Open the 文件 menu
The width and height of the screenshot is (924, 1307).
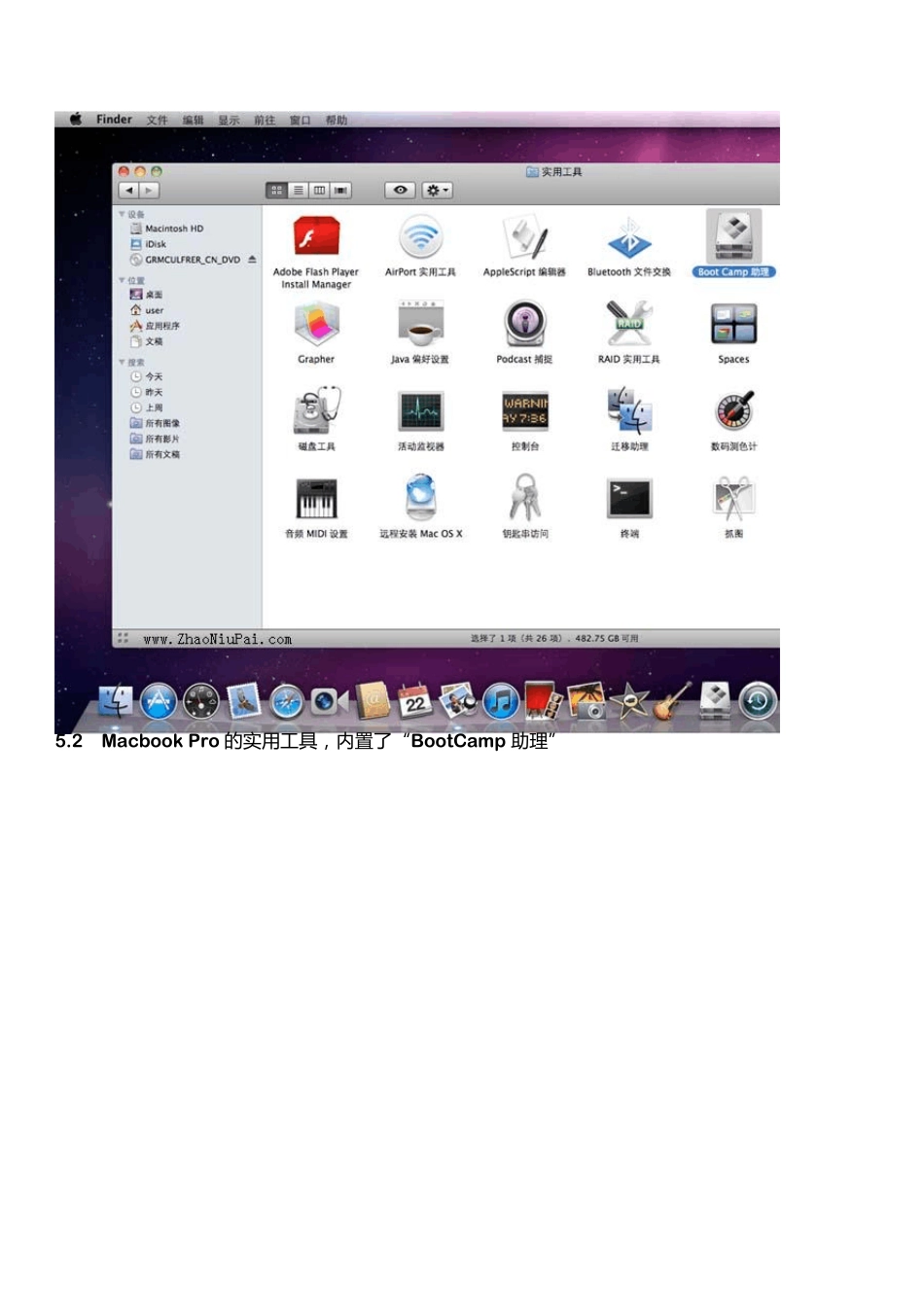coord(157,121)
